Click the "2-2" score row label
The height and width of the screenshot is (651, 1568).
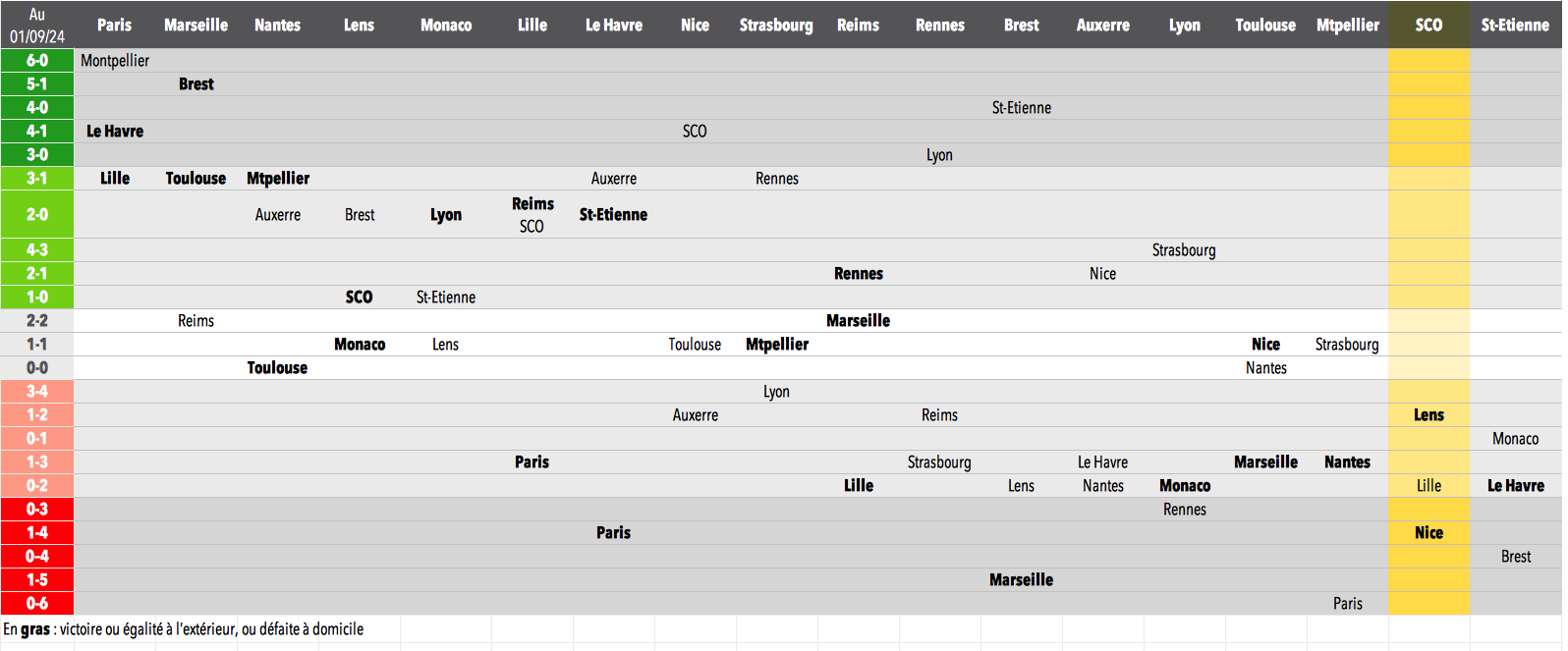[x=37, y=321]
